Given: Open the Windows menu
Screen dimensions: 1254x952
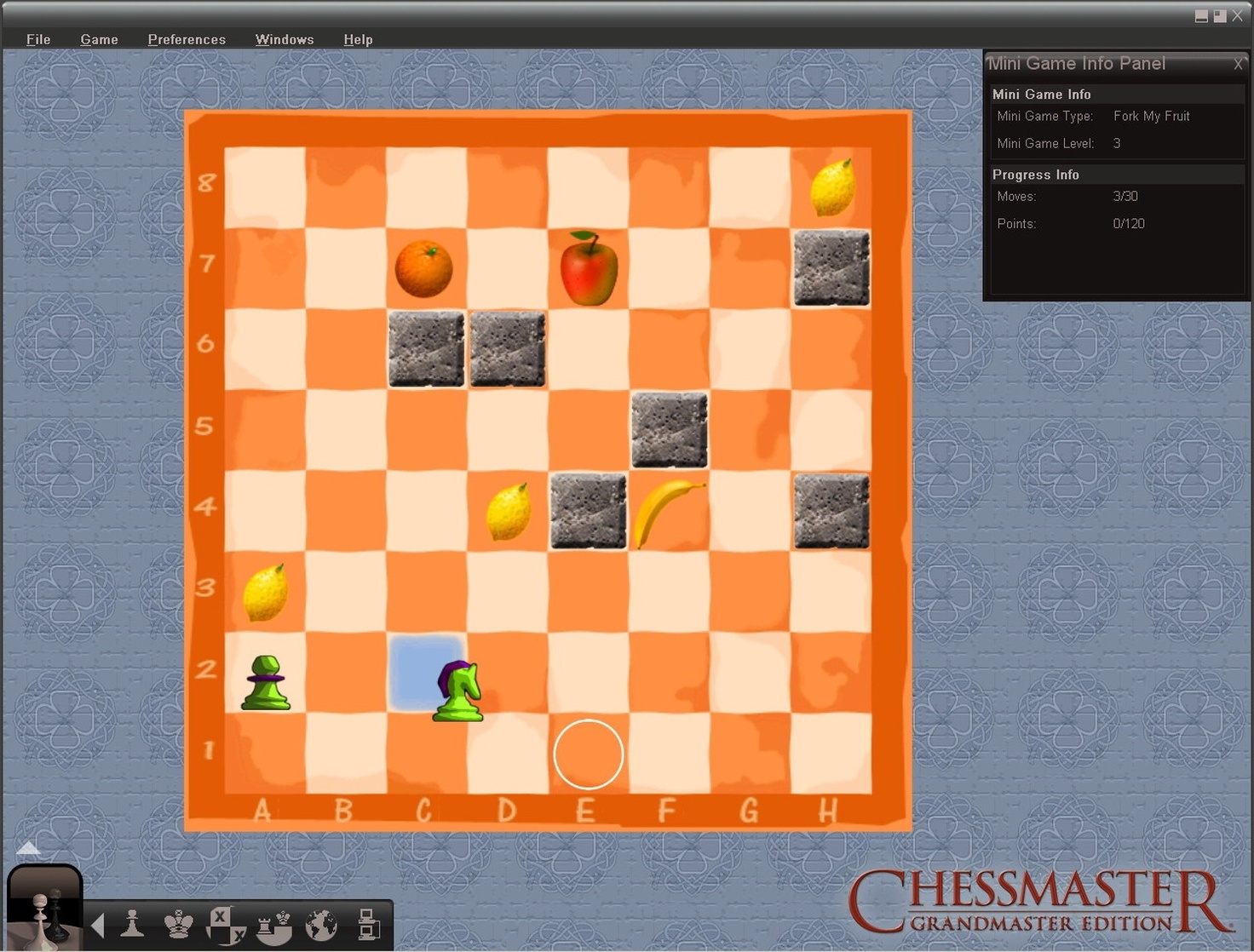Looking at the screenshot, I should [285, 39].
